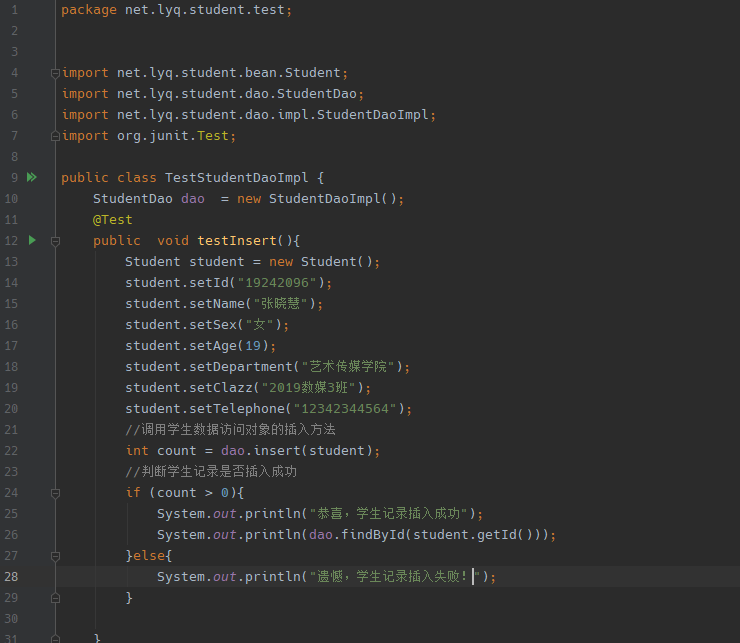Image resolution: width=740 pixels, height=643 pixels.
Task: Click org.junit.Test import statement
Action: click(x=149, y=136)
